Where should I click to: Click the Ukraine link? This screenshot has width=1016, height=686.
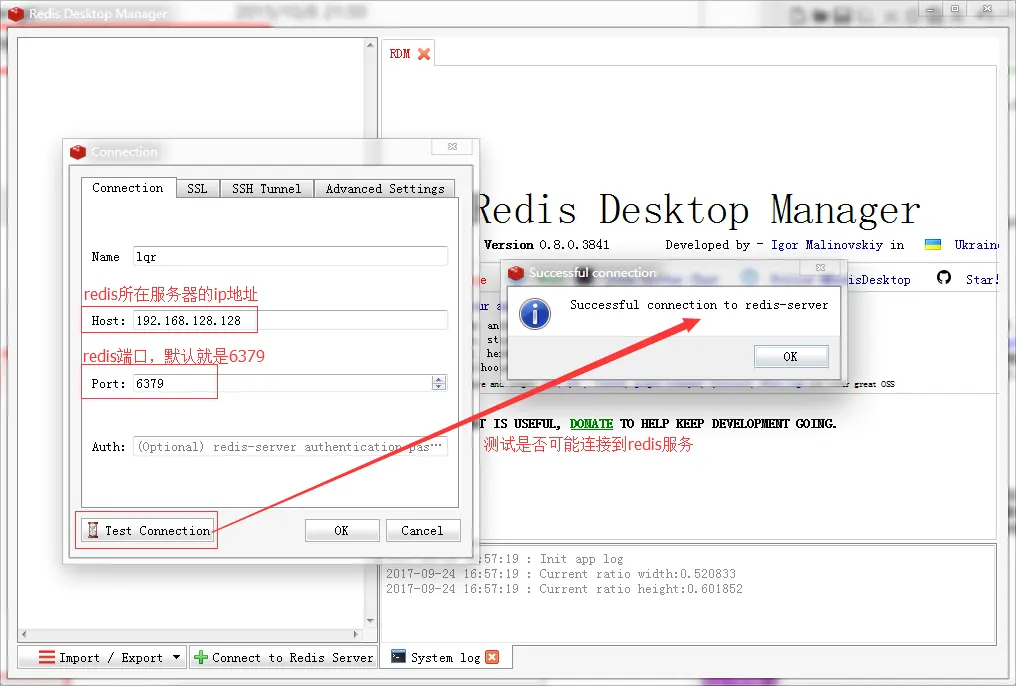(x=976, y=245)
